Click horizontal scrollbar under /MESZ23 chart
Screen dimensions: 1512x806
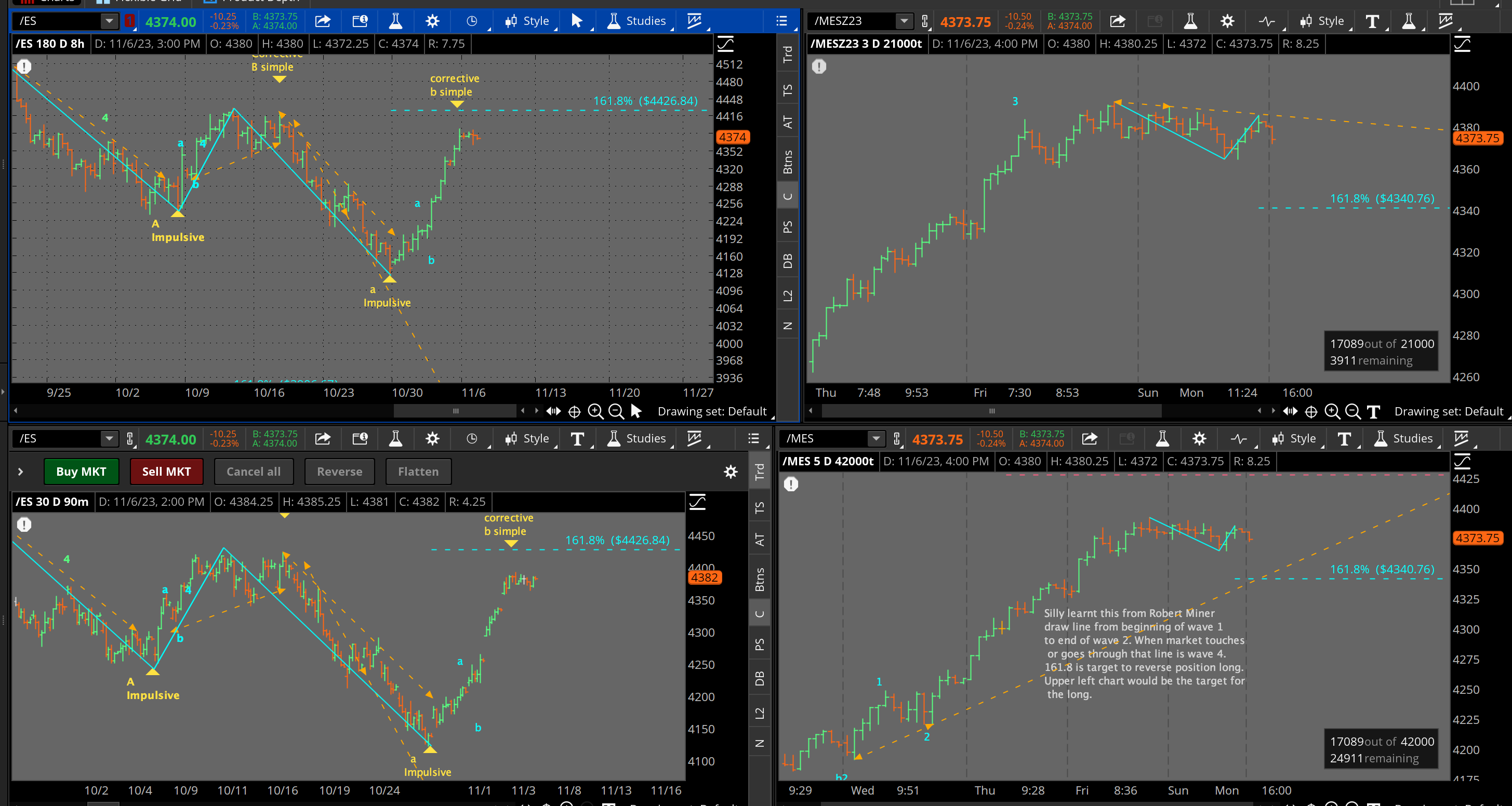click(x=992, y=411)
